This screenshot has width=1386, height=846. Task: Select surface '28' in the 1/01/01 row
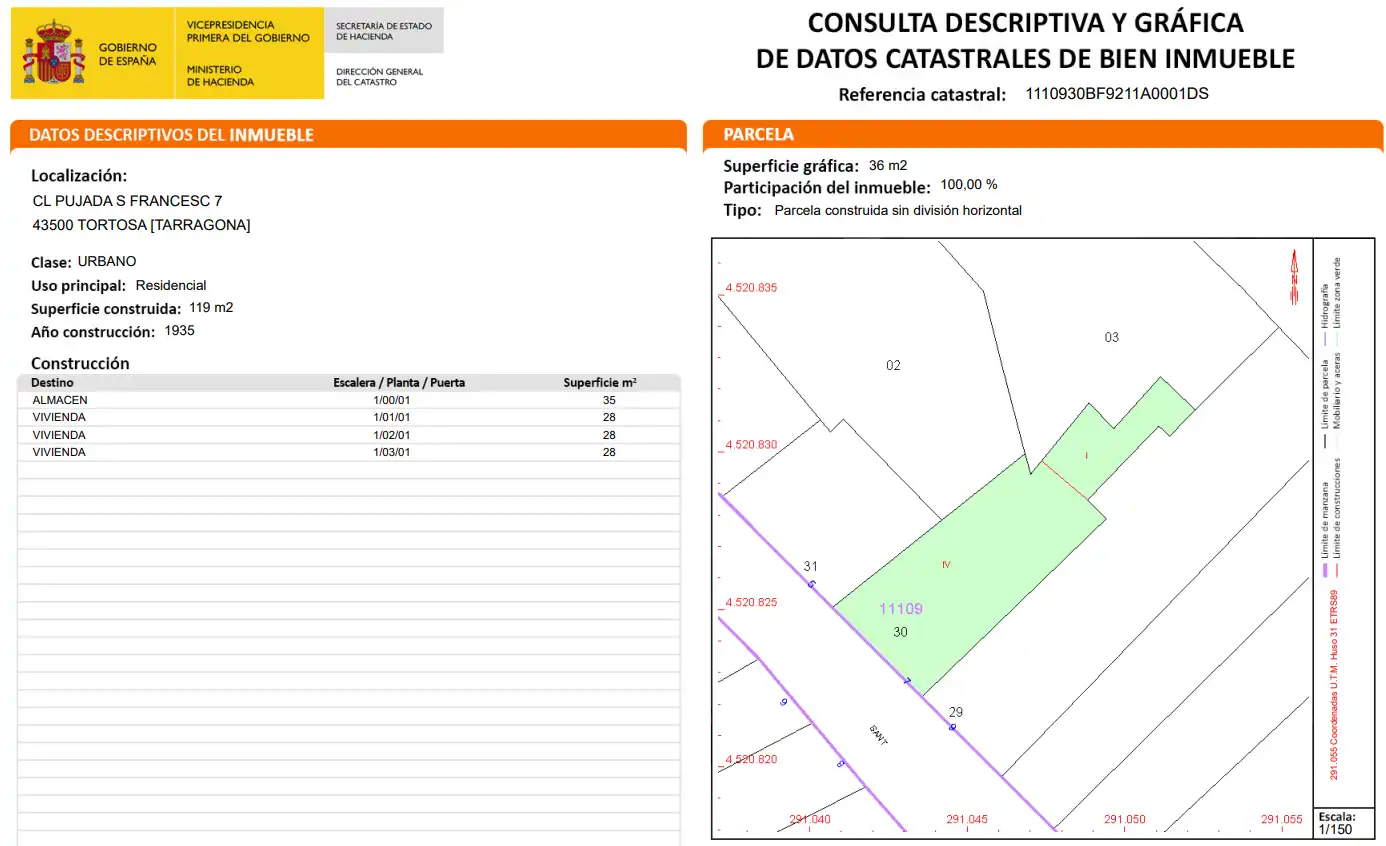point(609,417)
